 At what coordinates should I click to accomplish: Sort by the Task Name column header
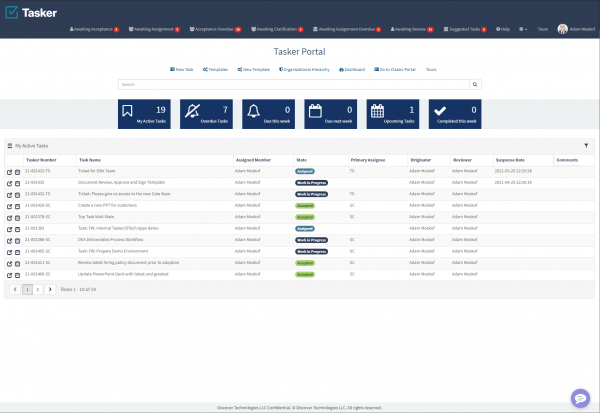(90, 160)
